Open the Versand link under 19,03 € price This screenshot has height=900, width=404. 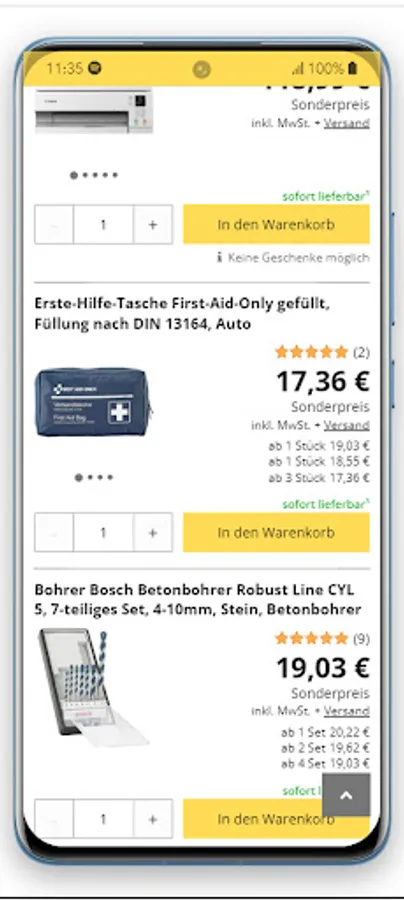click(347, 711)
